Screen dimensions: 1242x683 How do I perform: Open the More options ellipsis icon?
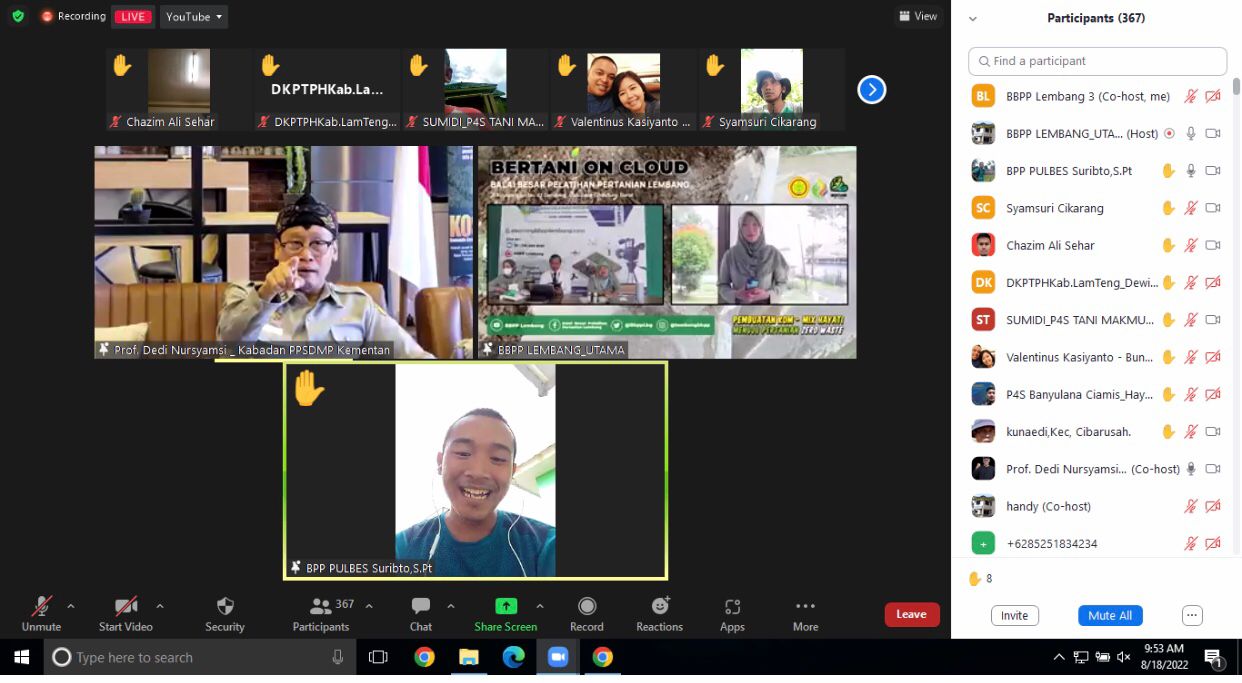pyautogui.click(x=805, y=607)
